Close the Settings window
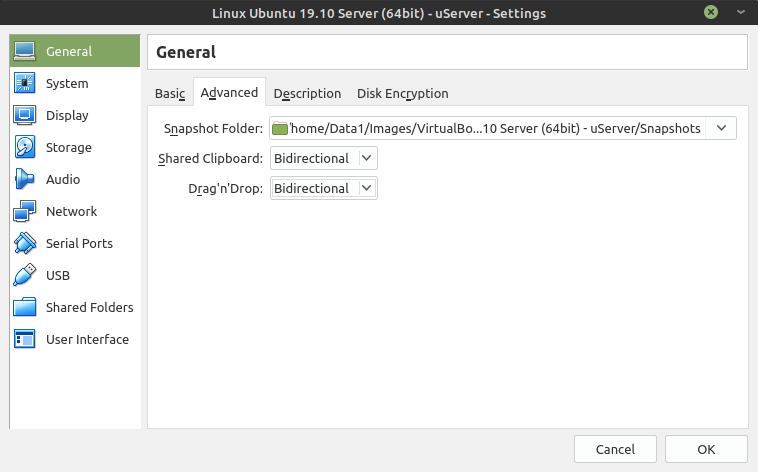 [711, 12]
